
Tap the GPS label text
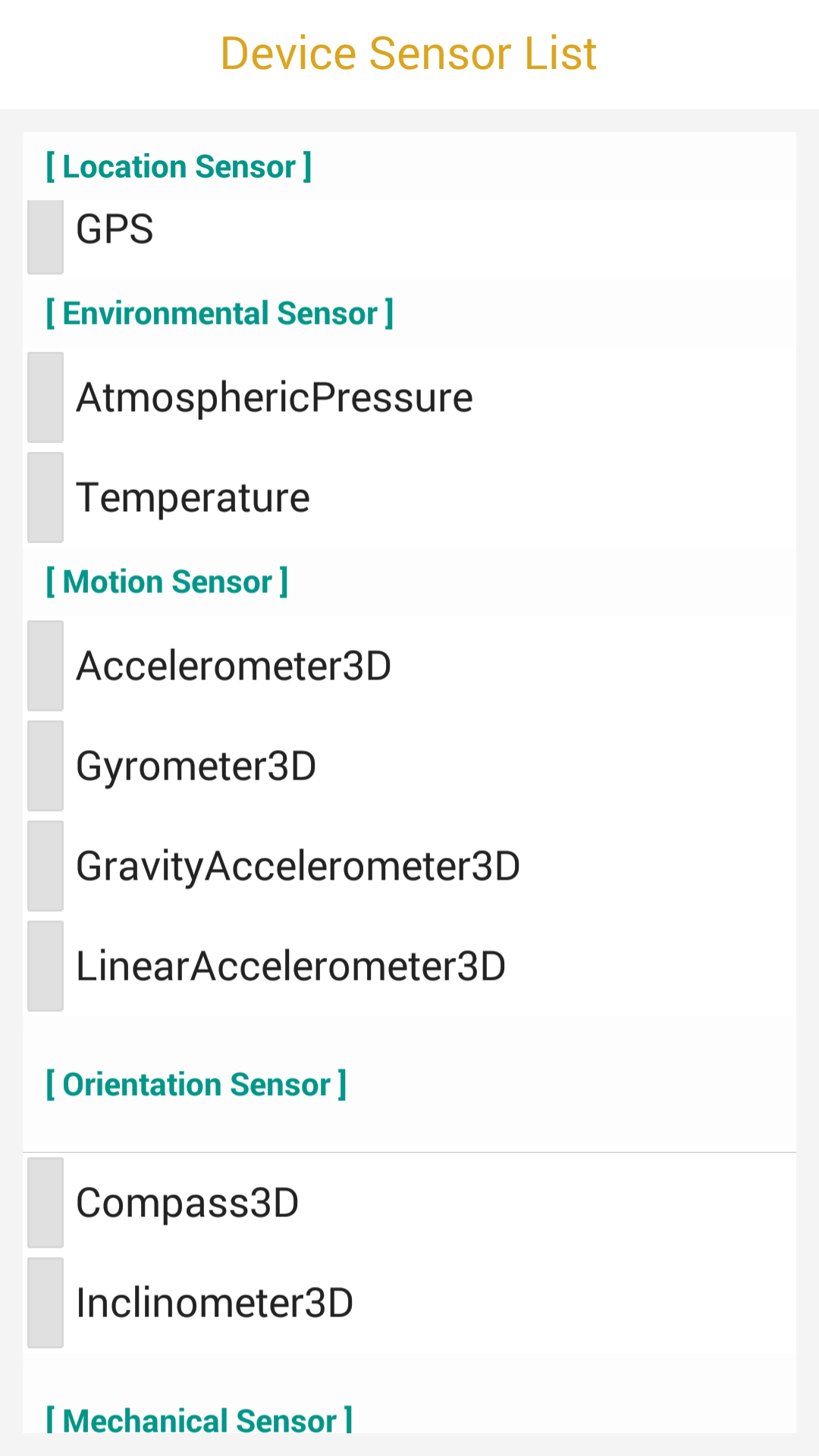(115, 229)
